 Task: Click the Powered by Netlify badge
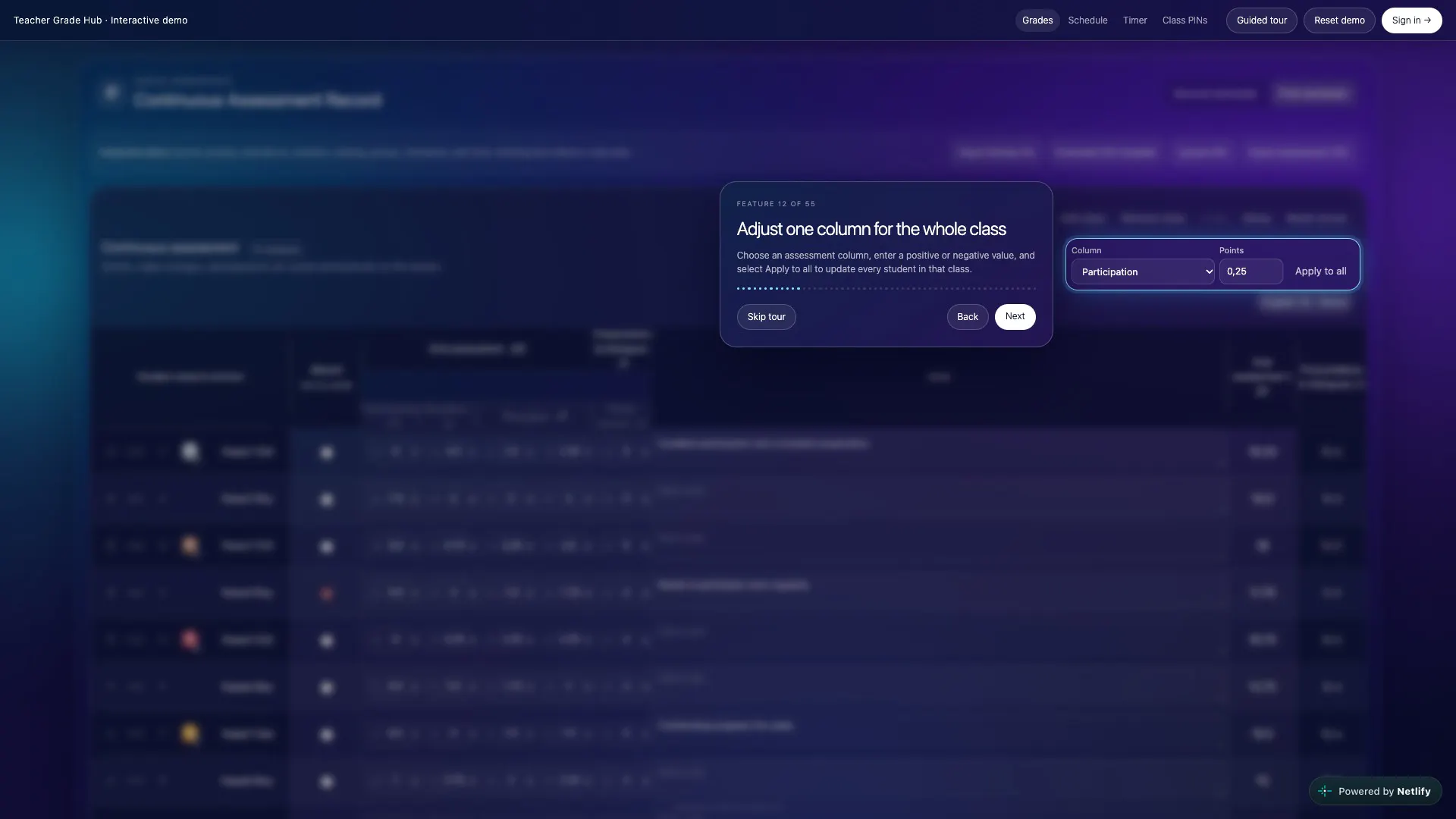pos(1375,791)
